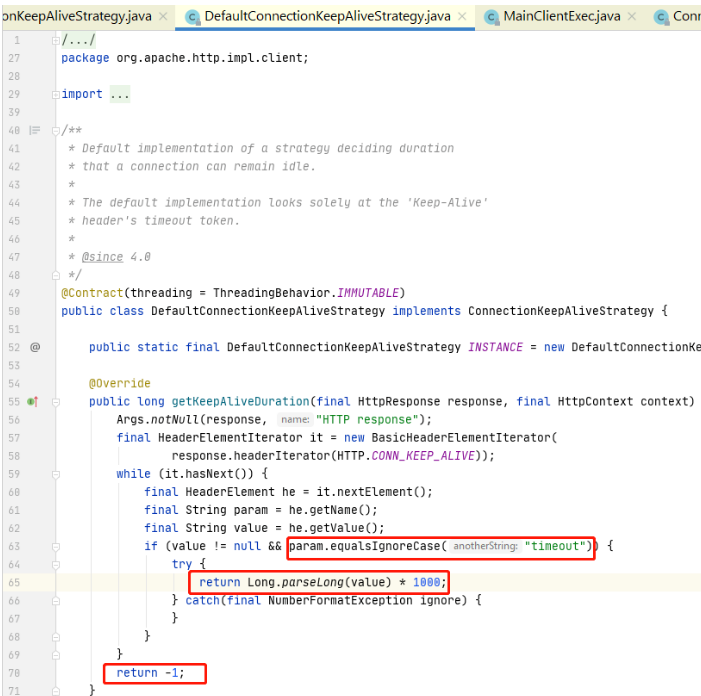Click the package org.apache.http.impl.client line
The height and width of the screenshot is (696, 701).
[185, 58]
